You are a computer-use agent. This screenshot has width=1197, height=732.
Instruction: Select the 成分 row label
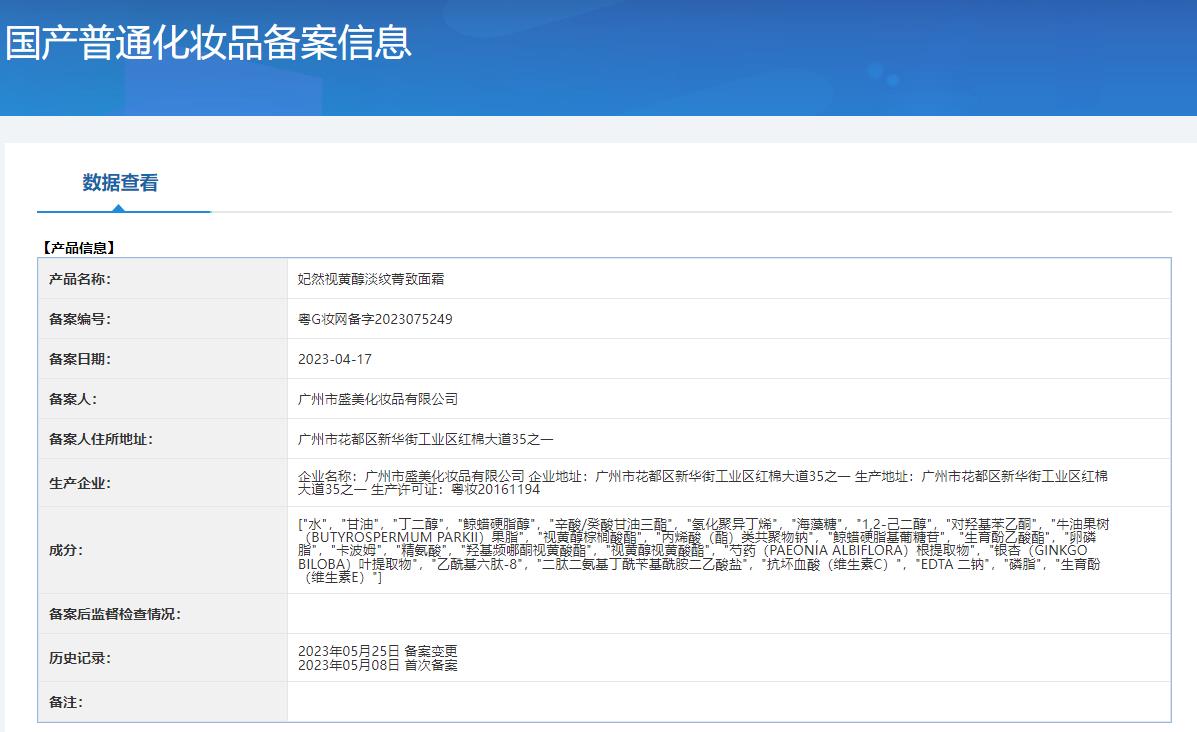coord(66,550)
